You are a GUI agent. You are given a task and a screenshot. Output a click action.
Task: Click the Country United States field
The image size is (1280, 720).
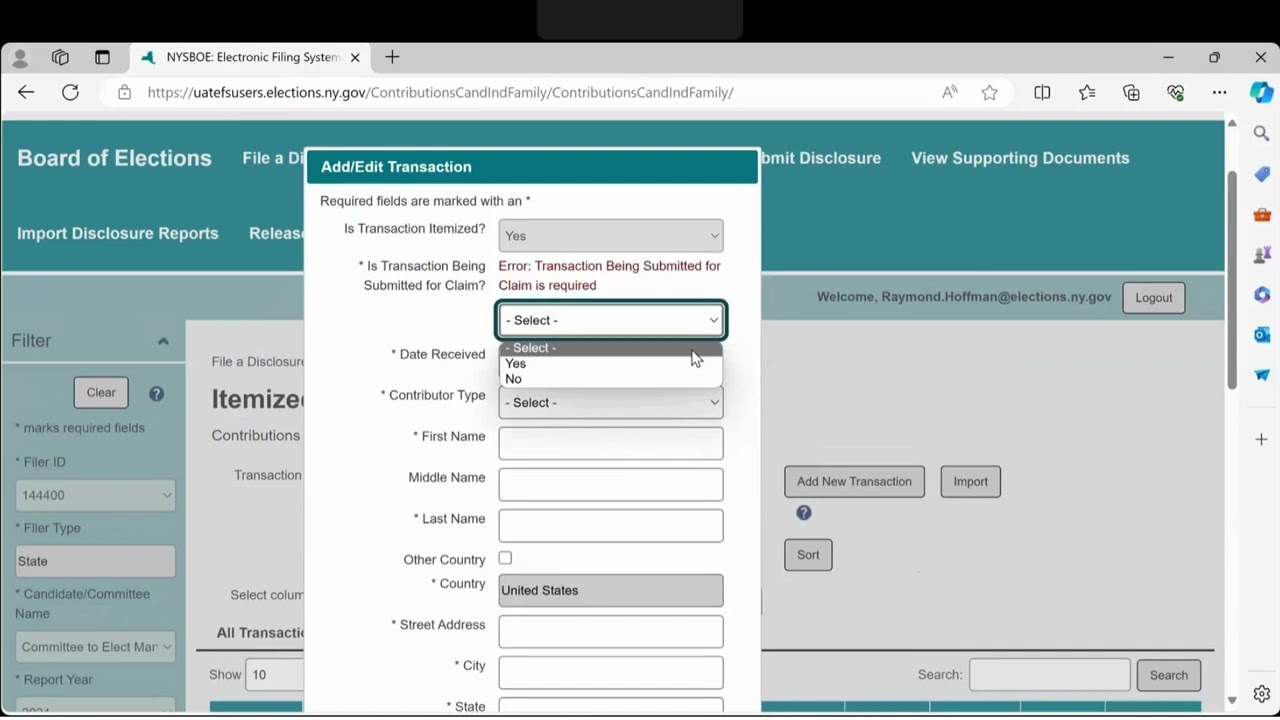[x=611, y=590]
